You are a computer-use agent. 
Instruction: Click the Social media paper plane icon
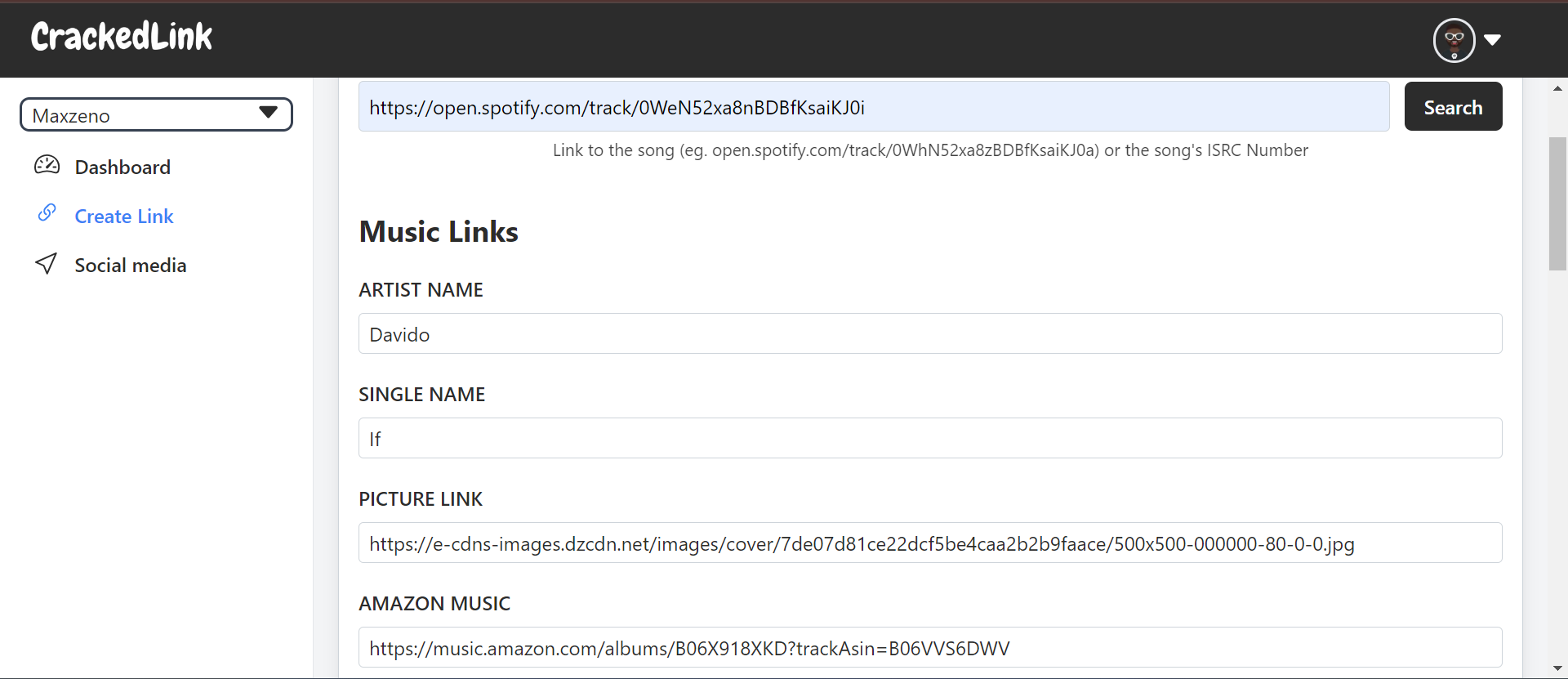(x=47, y=263)
